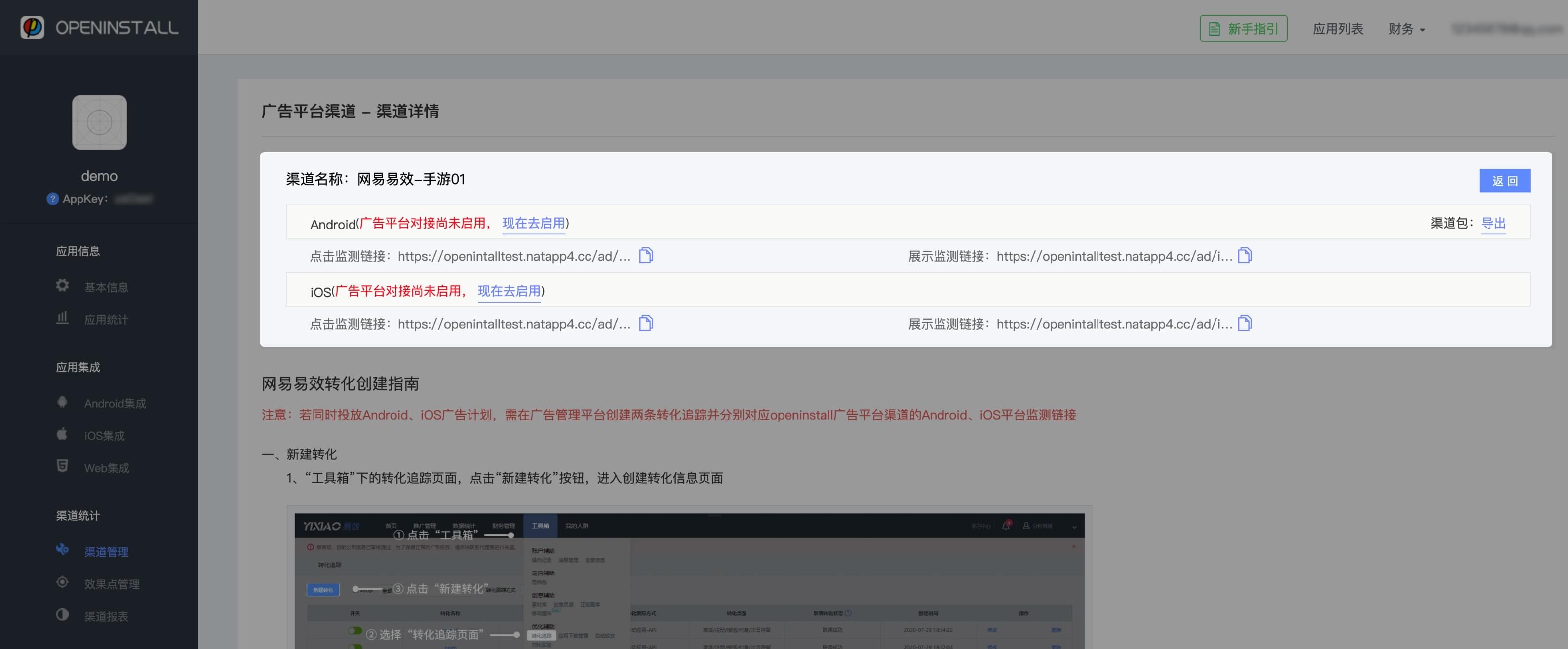Click the gear icon beside 基本信息
The height and width of the screenshot is (649, 1568).
pos(62,285)
